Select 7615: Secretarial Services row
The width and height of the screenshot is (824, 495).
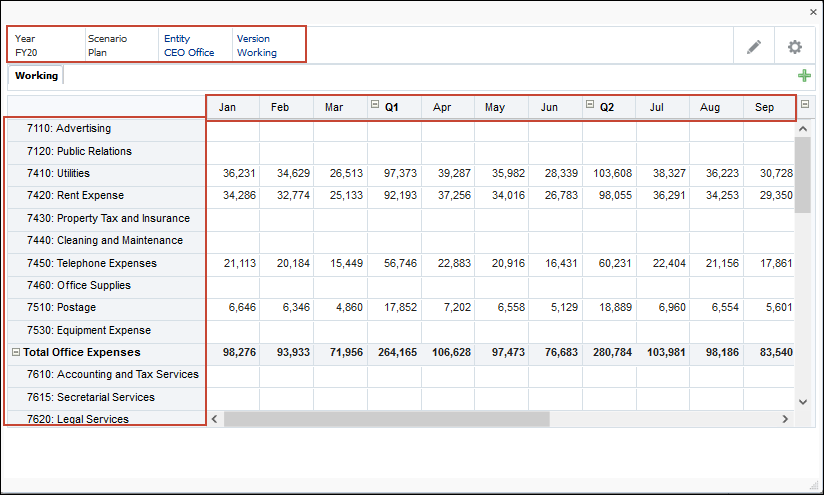(106, 397)
